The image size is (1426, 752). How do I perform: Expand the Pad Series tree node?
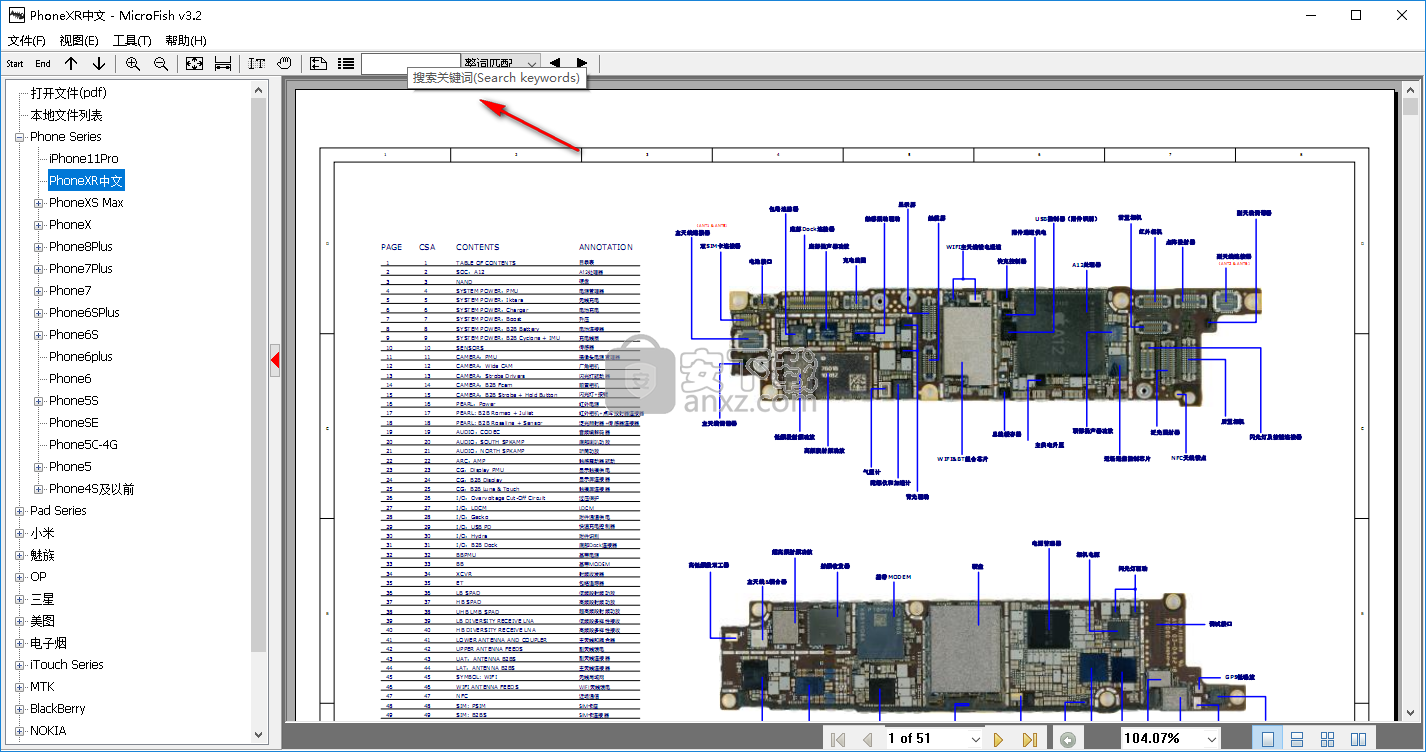click(19, 511)
